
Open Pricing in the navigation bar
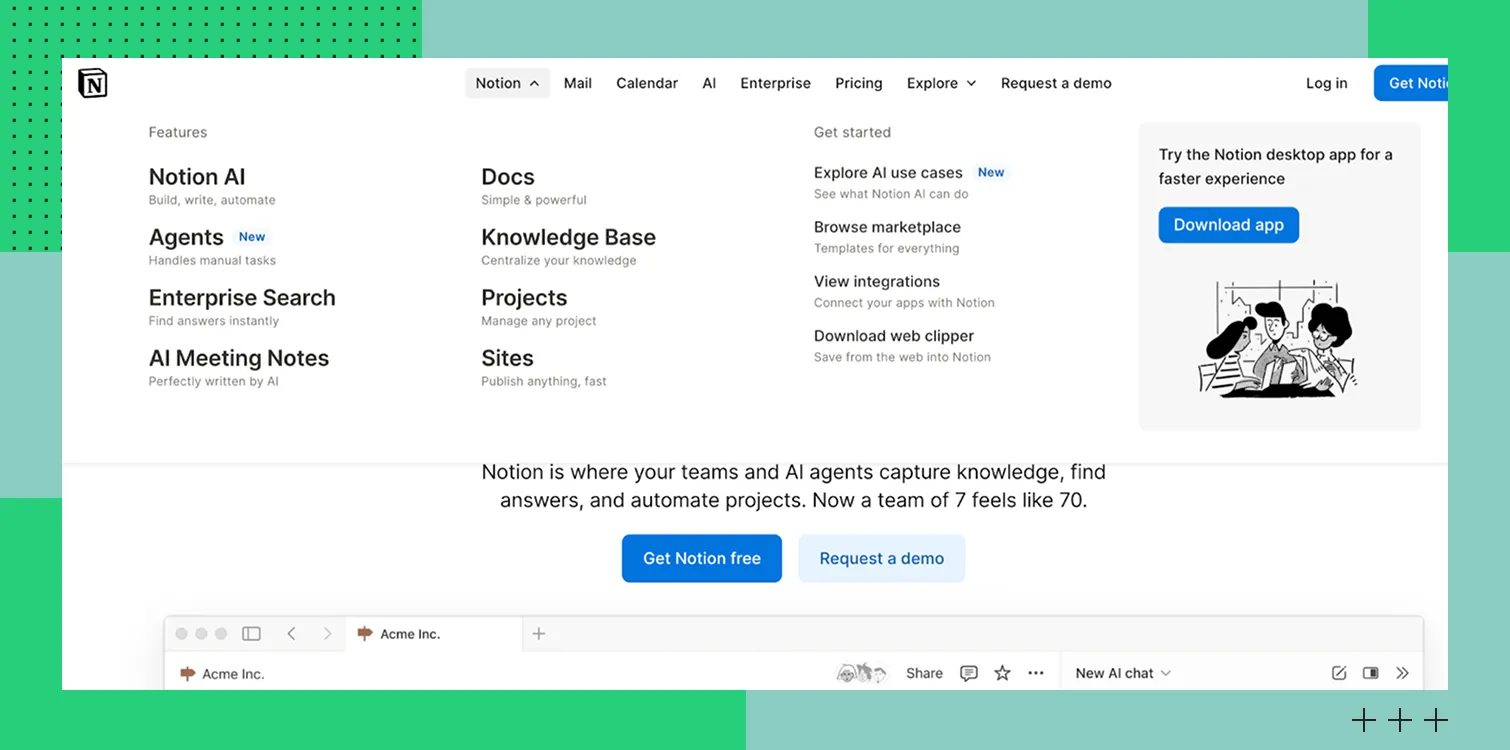pos(858,84)
